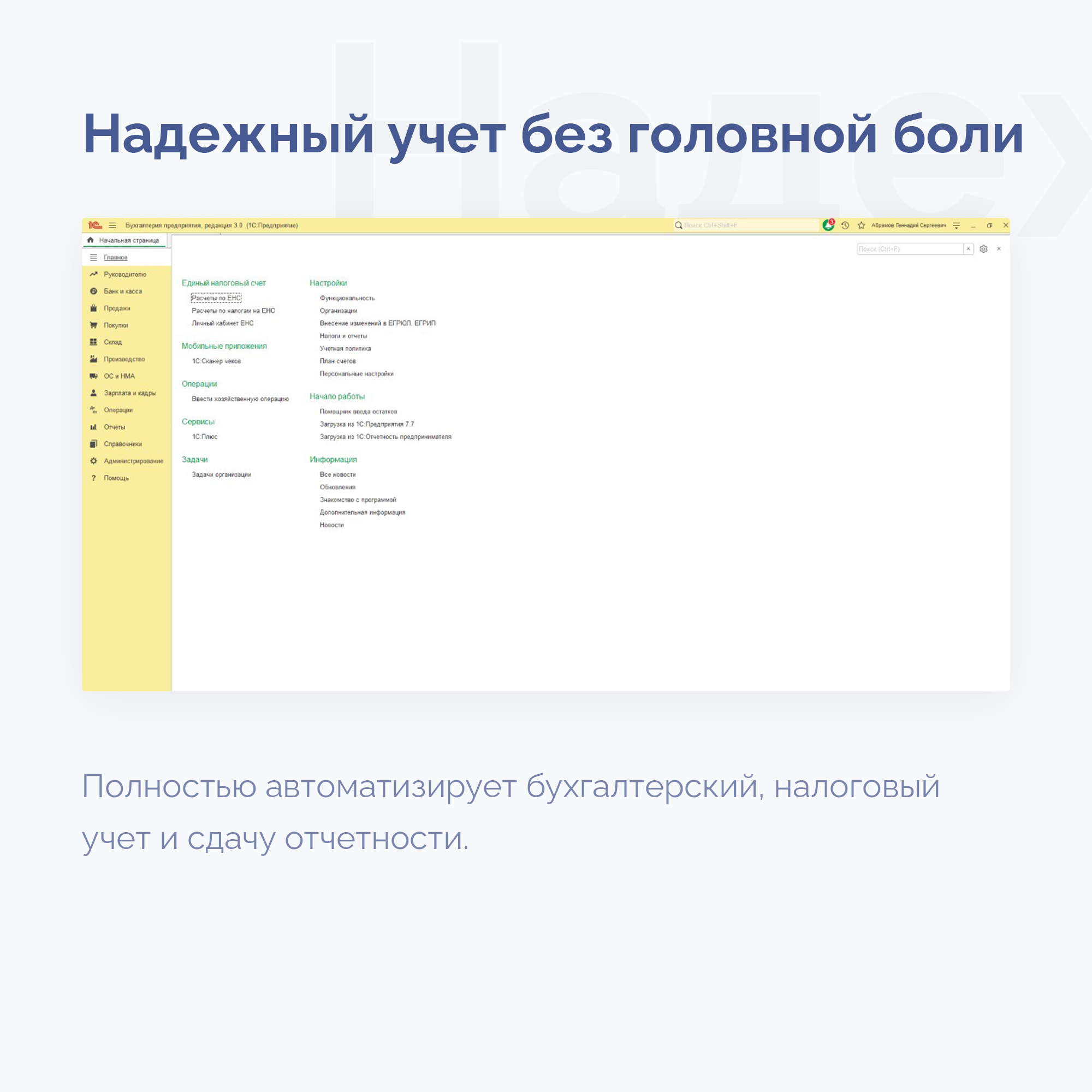The height and width of the screenshot is (1092, 1092).
Task: Open Загрузка из 1С:Предприятия 7.7
Action: click(367, 424)
